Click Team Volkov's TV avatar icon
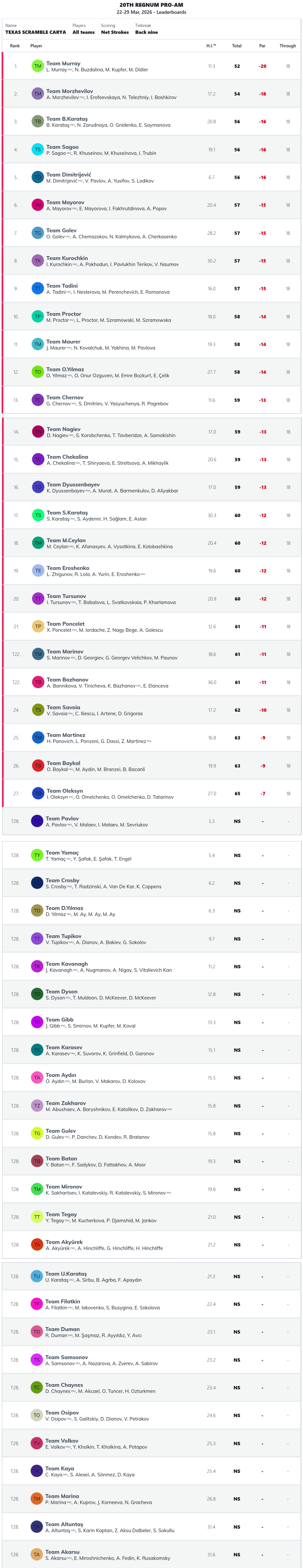The image size is (303, 1568). tap(37, 1443)
